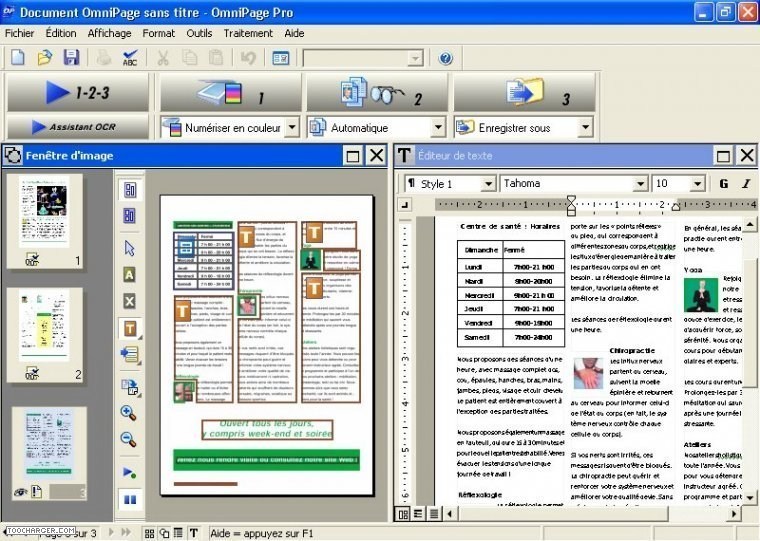Toggle bold G formatting button

(724, 184)
